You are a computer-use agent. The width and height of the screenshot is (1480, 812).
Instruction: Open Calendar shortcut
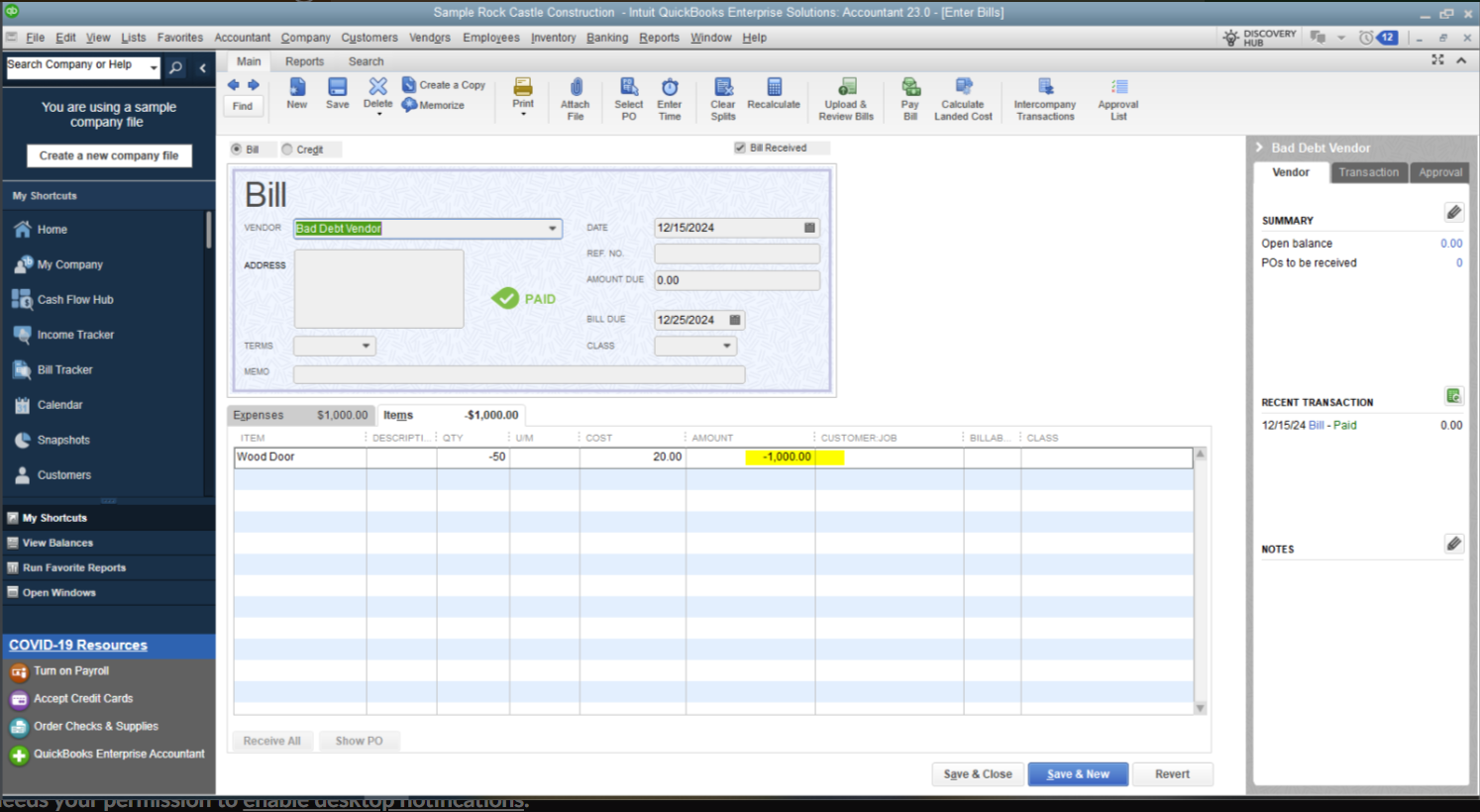tap(59, 404)
